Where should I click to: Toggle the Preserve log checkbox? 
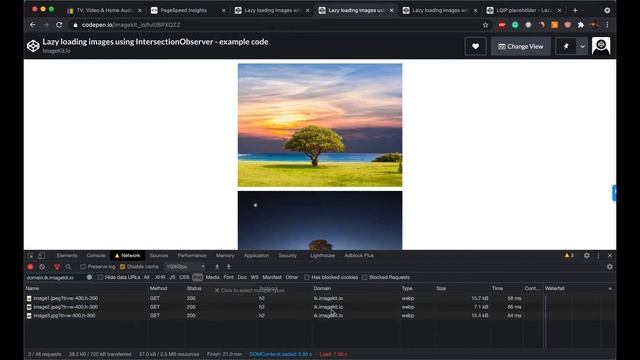pos(83,267)
